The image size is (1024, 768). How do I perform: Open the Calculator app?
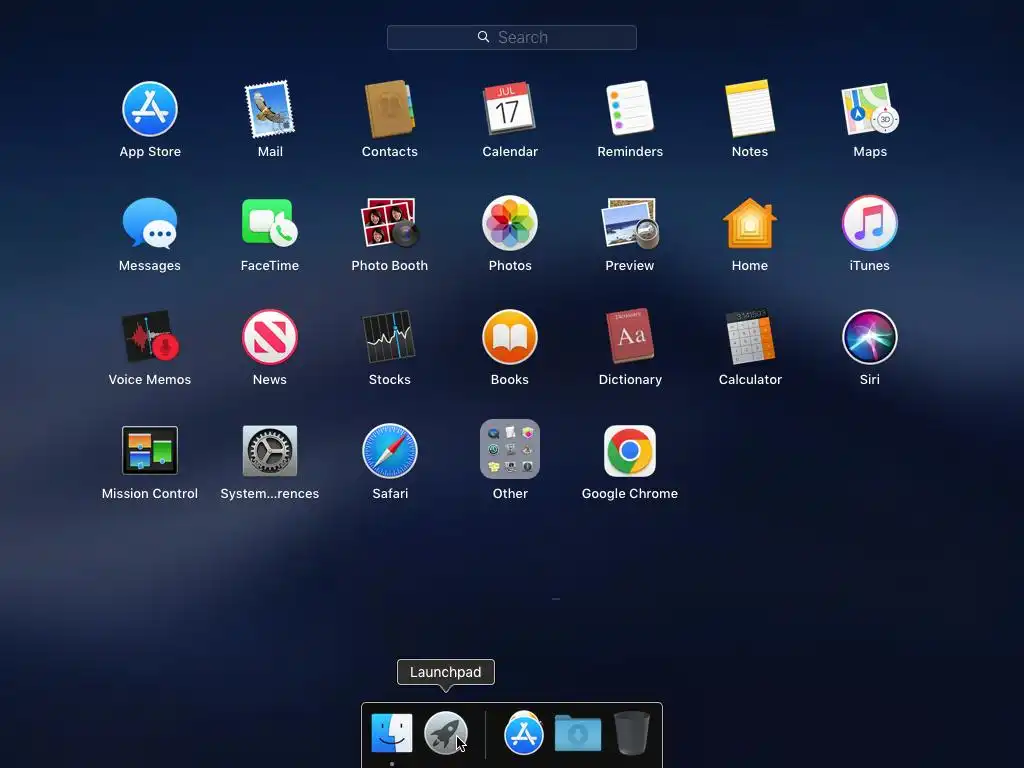(x=750, y=337)
